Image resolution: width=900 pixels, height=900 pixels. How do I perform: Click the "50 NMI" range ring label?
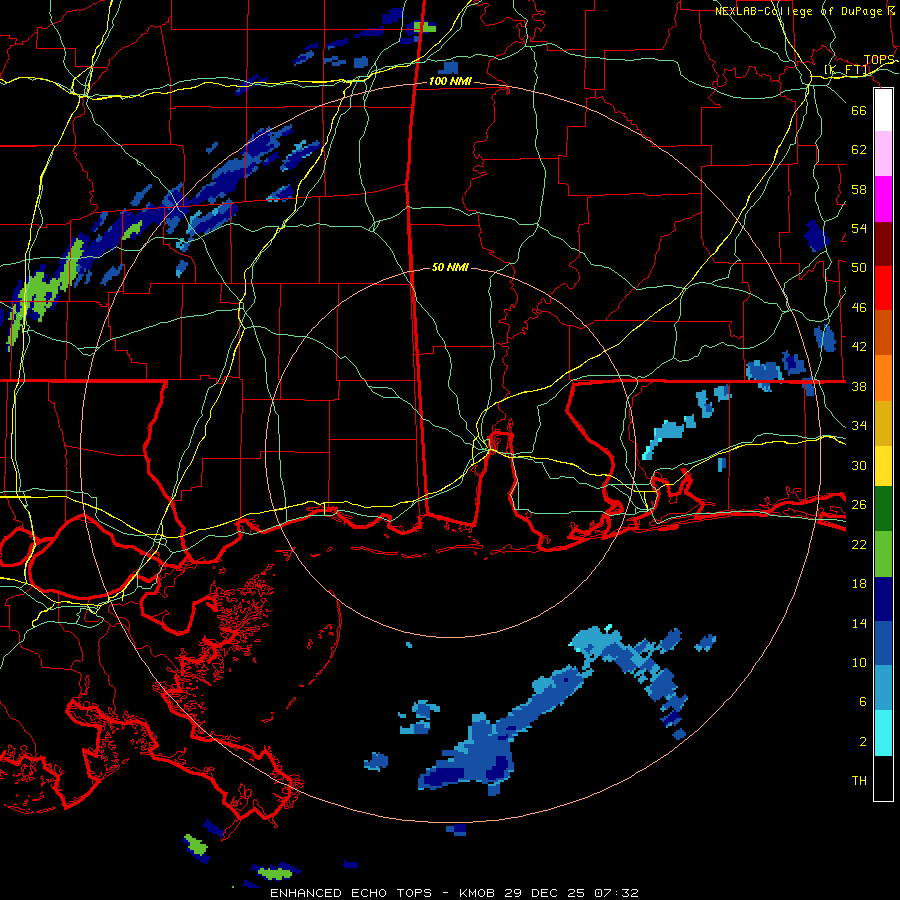pyautogui.click(x=451, y=267)
